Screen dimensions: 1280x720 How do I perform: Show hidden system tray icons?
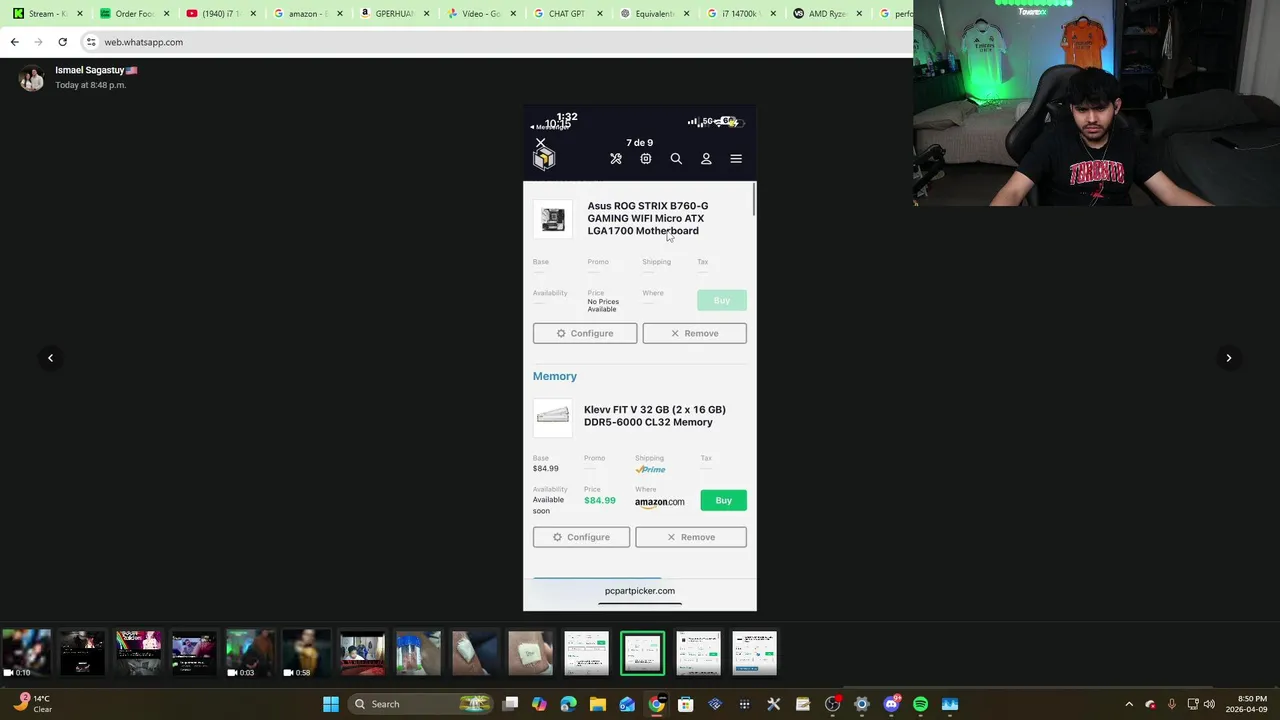click(1129, 704)
